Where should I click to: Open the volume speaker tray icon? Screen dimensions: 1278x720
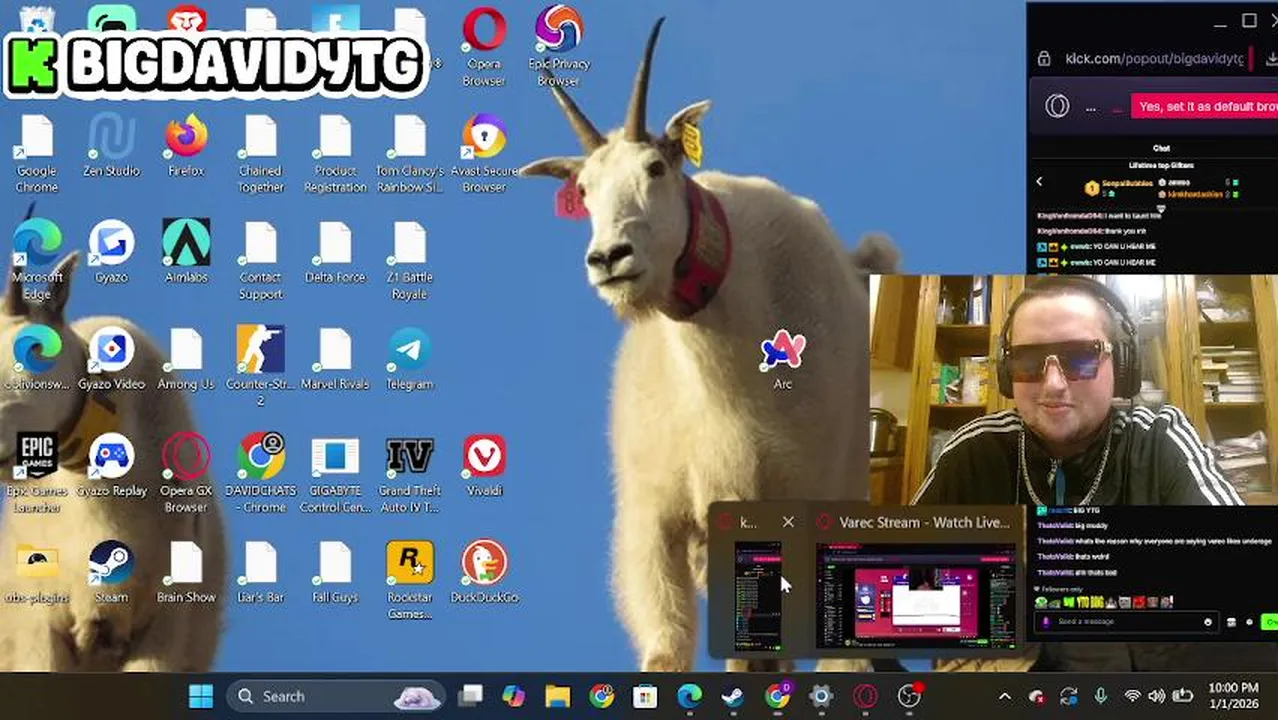1157,696
